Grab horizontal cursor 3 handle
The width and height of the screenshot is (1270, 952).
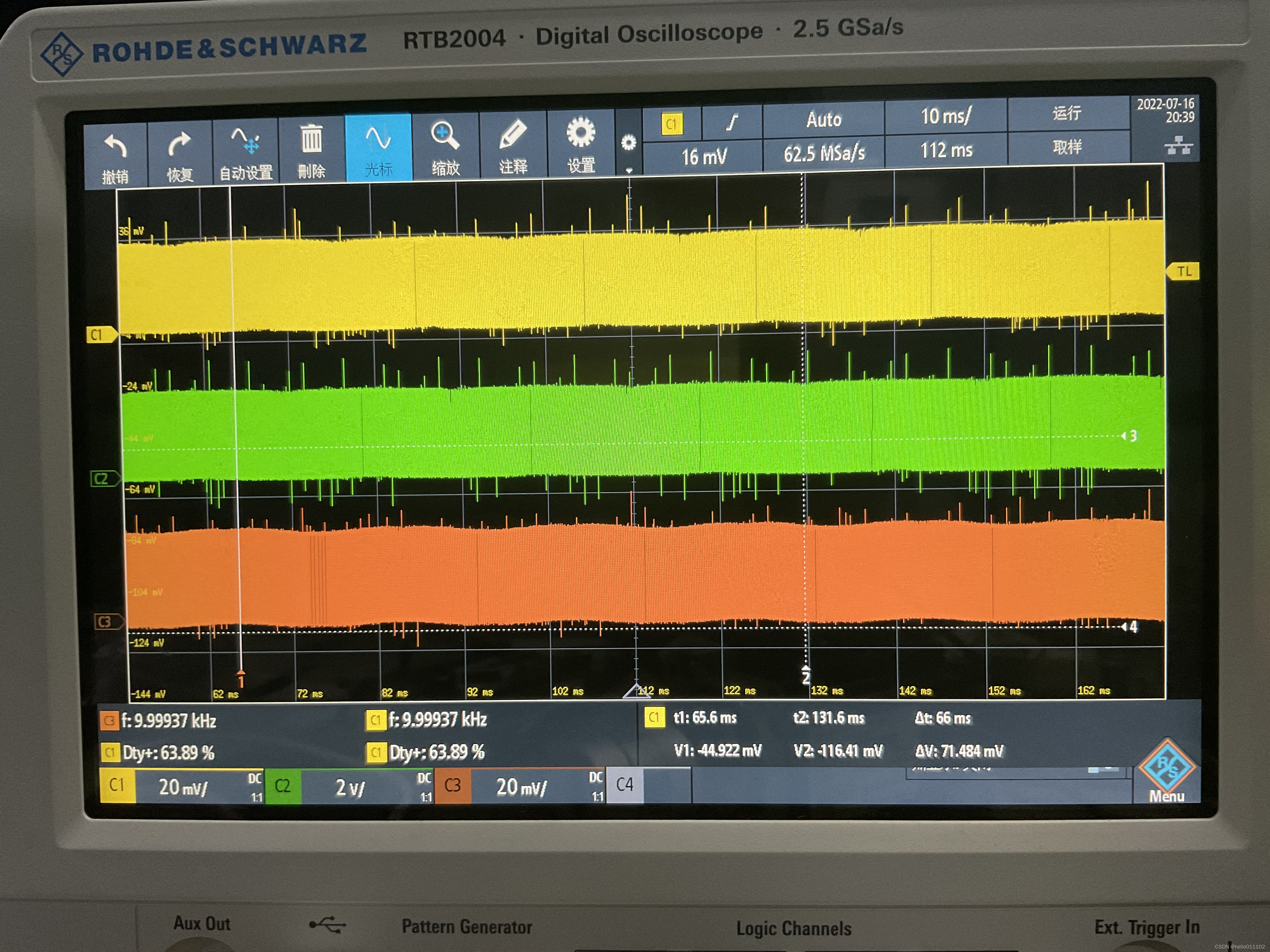(1129, 436)
